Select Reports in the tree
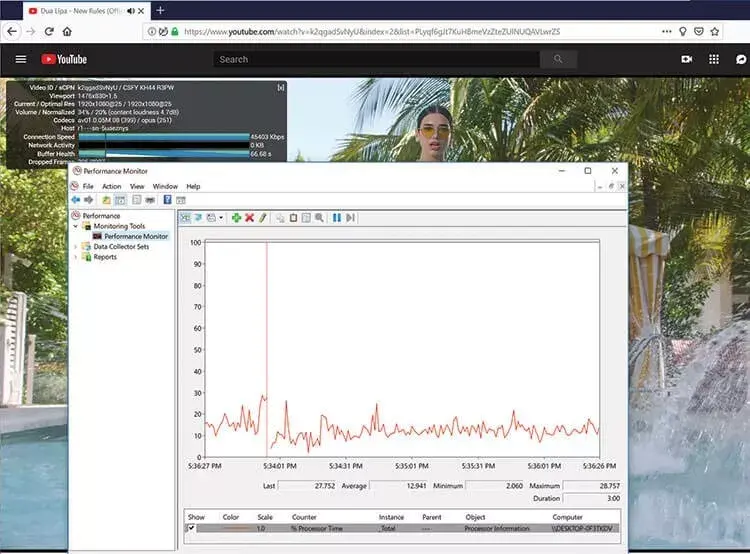This screenshot has height=554, width=750. [105, 257]
